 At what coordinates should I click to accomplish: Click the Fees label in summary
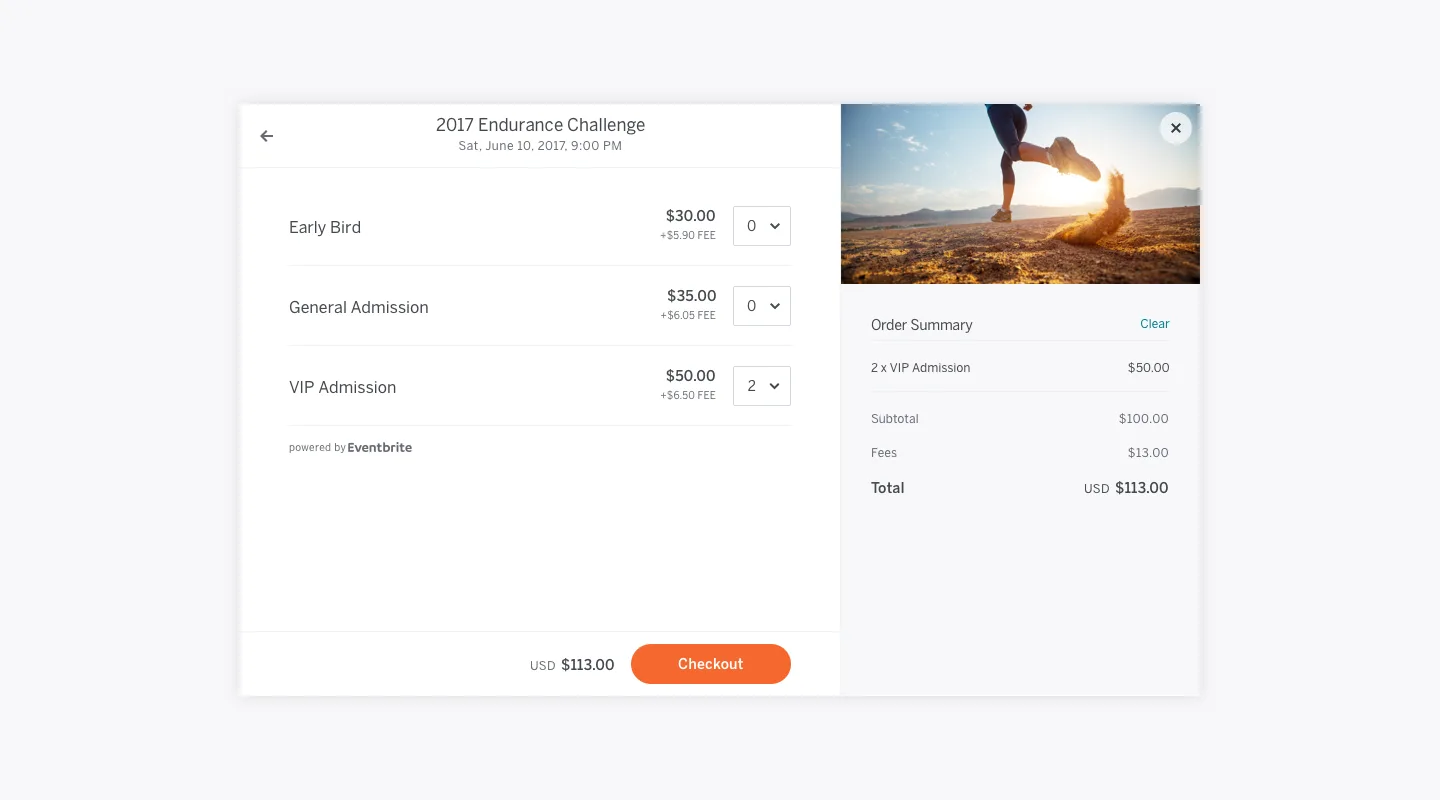coord(884,453)
